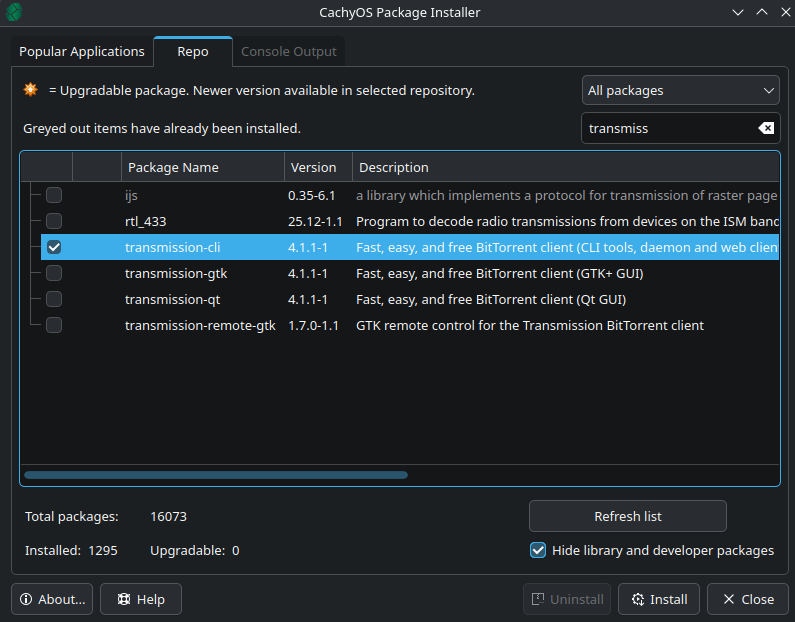Click version 1.7.0-1.1 of transmission-remote-gtk
The image size is (795, 622).
click(313, 325)
